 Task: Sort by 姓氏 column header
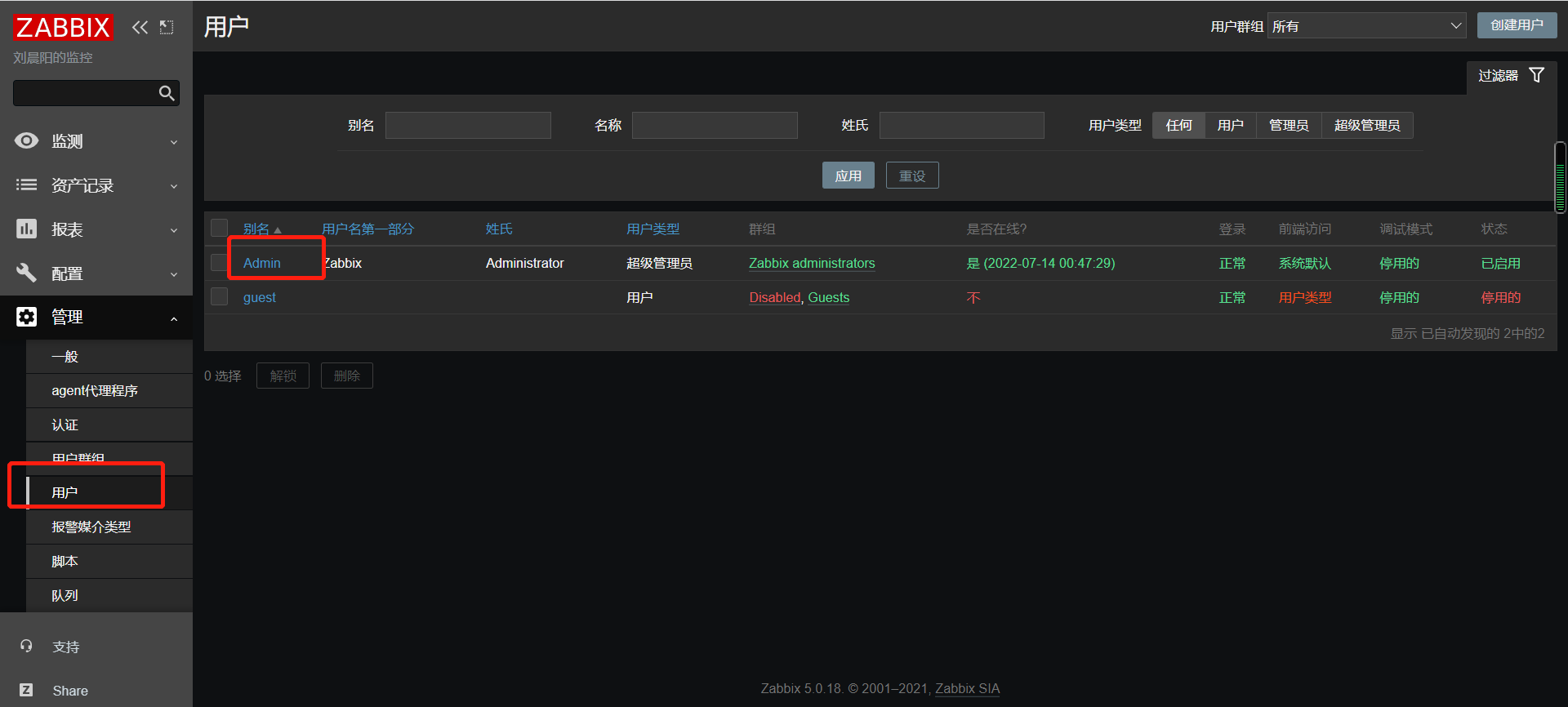click(499, 229)
